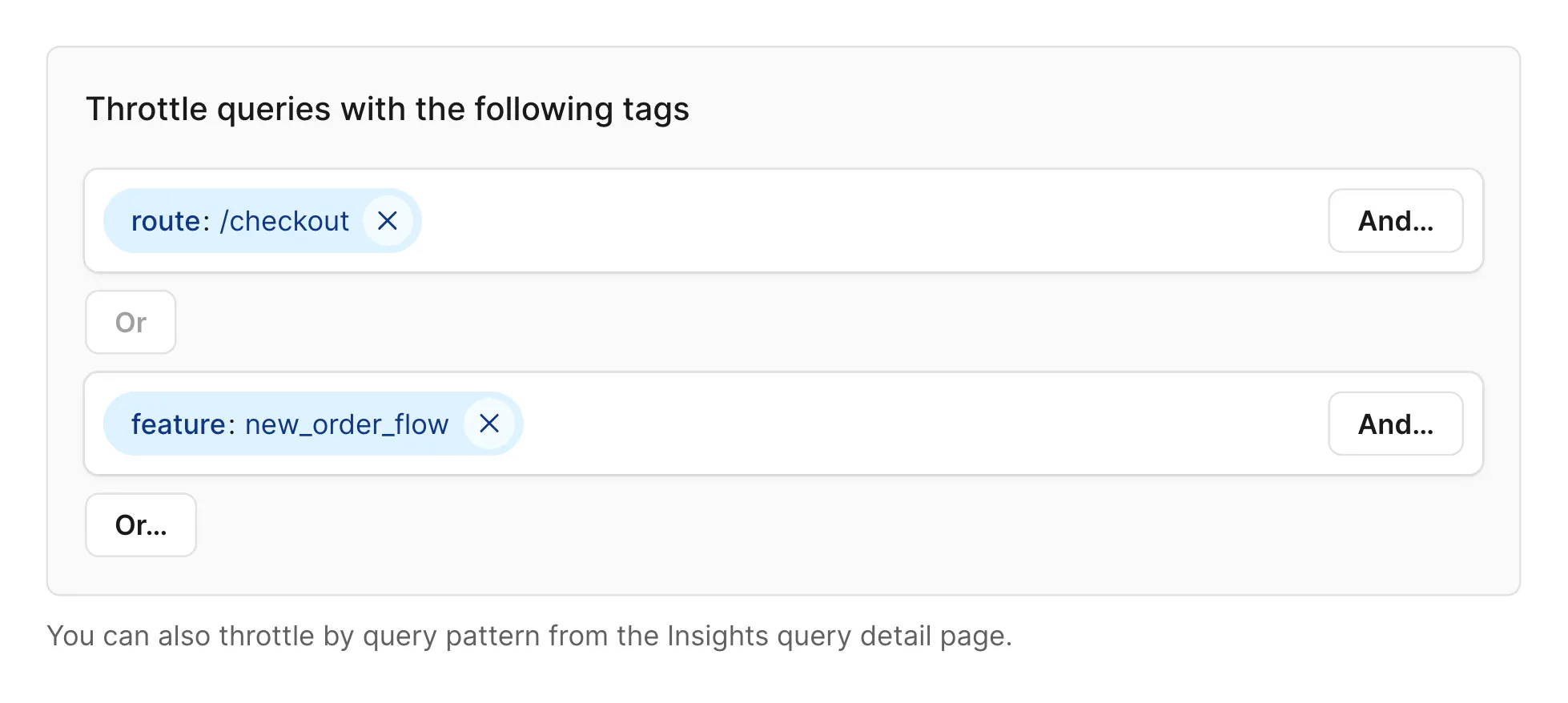Image resolution: width=1568 pixels, height=703 pixels.
Task: Click the 'new_order_flow' value text
Action: pos(346,424)
